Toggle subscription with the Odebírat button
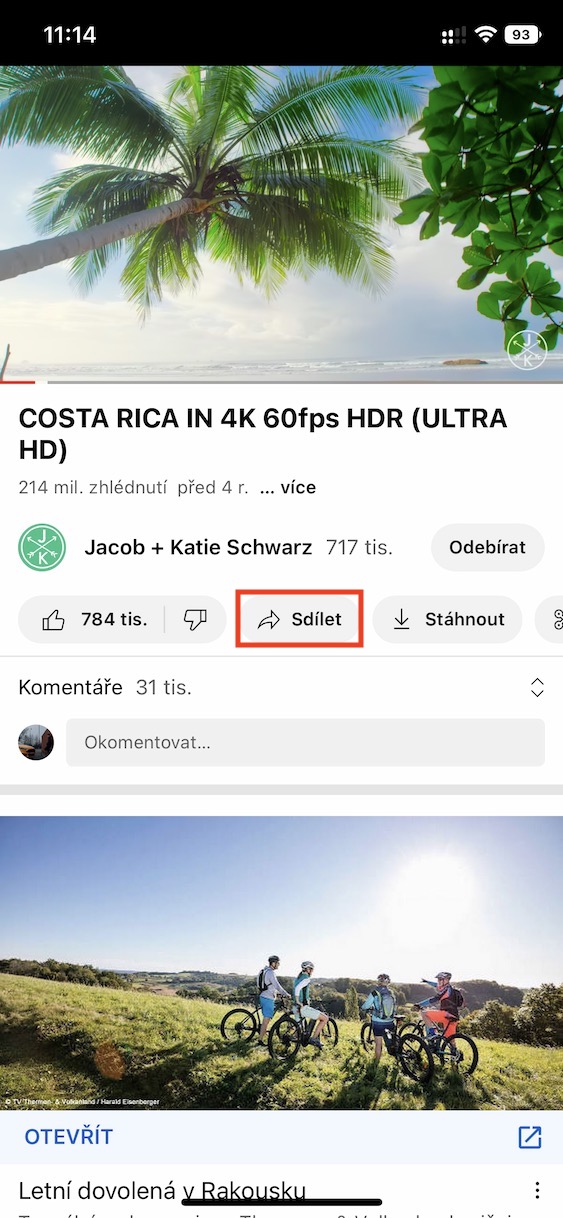Image resolution: width=563 pixels, height=1218 pixels. [x=488, y=547]
